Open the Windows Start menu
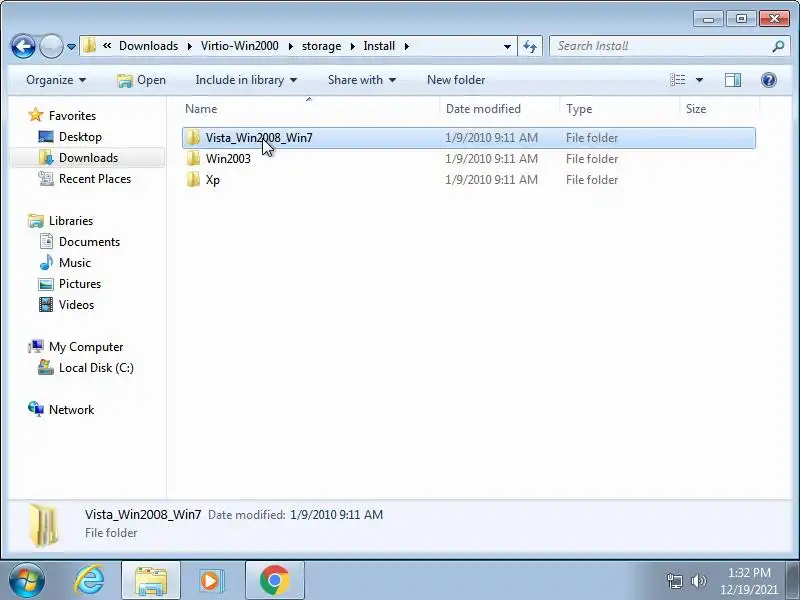 coord(26,581)
